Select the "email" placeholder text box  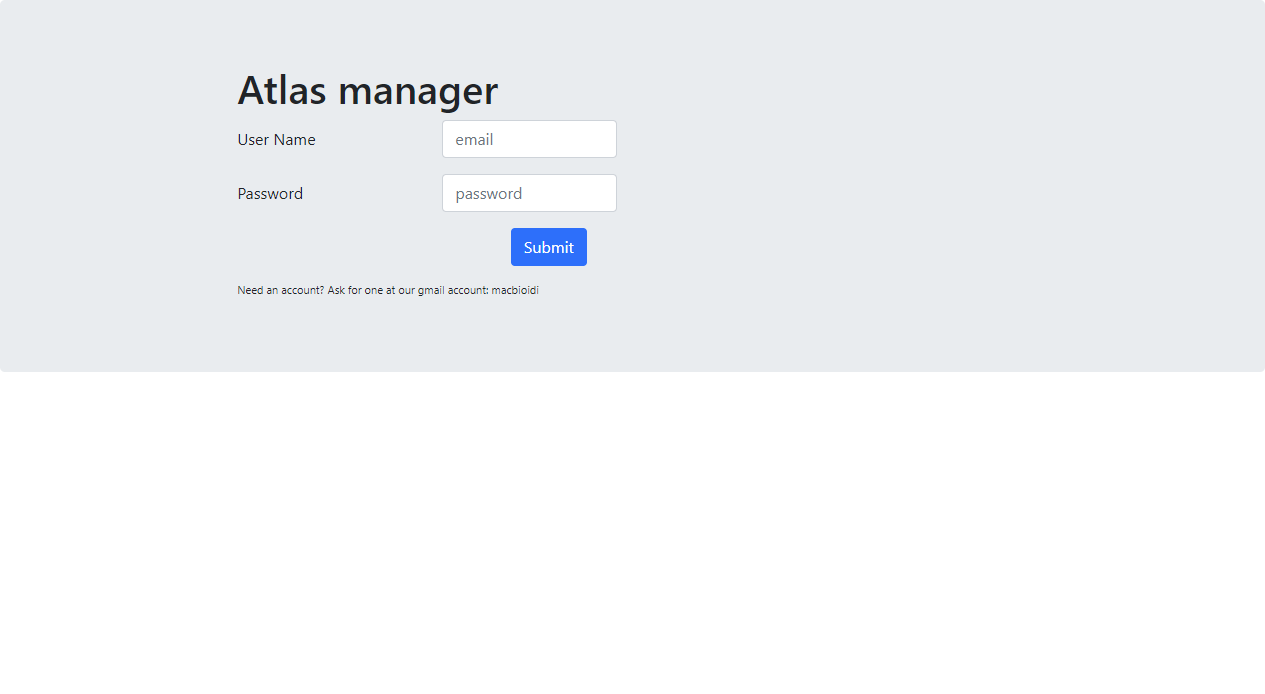click(x=529, y=139)
